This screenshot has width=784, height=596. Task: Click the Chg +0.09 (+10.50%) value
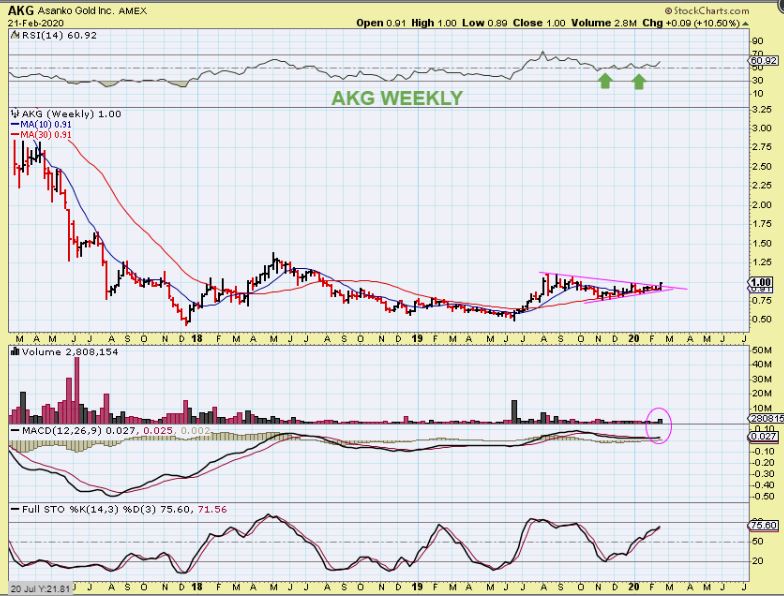point(690,23)
